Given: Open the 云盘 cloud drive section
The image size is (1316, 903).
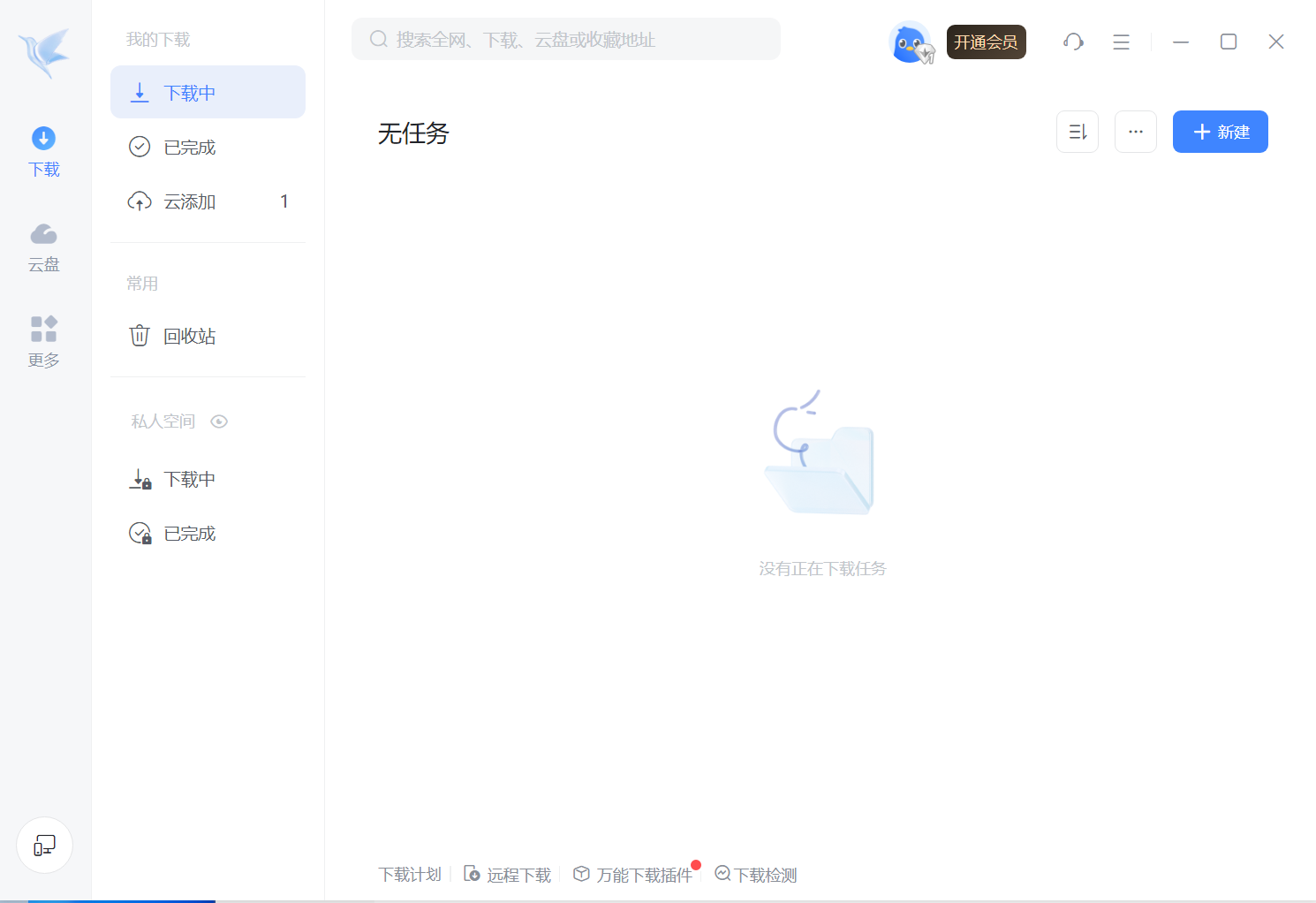Looking at the screenshot, I should 44,247.
